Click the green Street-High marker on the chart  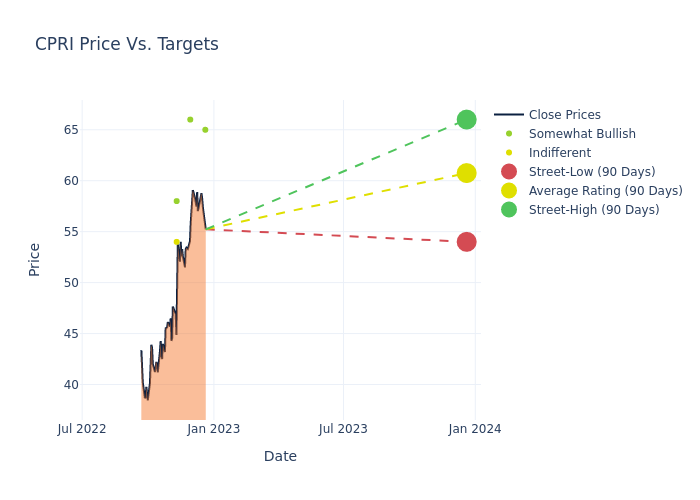[466, 120]
